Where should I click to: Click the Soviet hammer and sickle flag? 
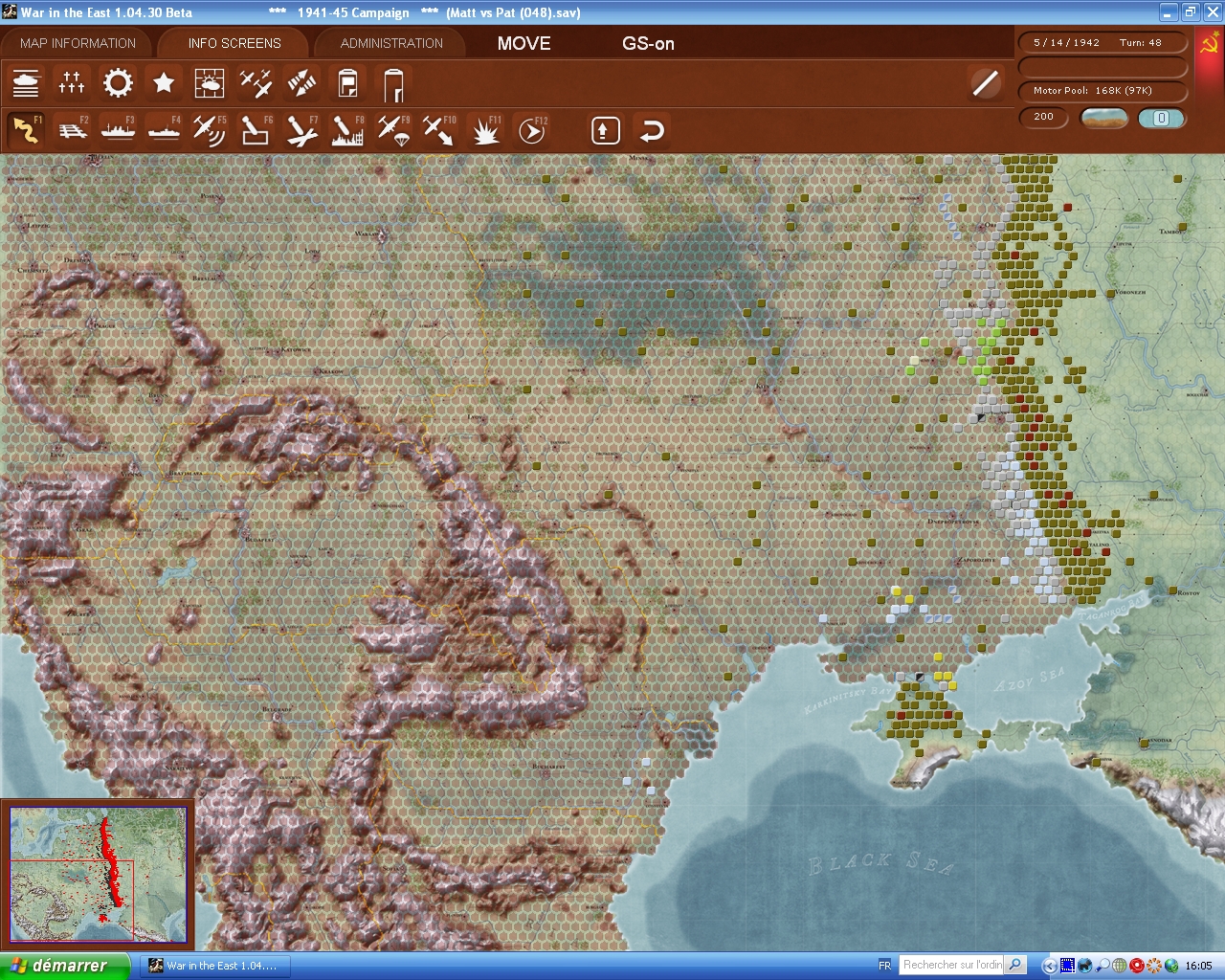click(1209, 44)
